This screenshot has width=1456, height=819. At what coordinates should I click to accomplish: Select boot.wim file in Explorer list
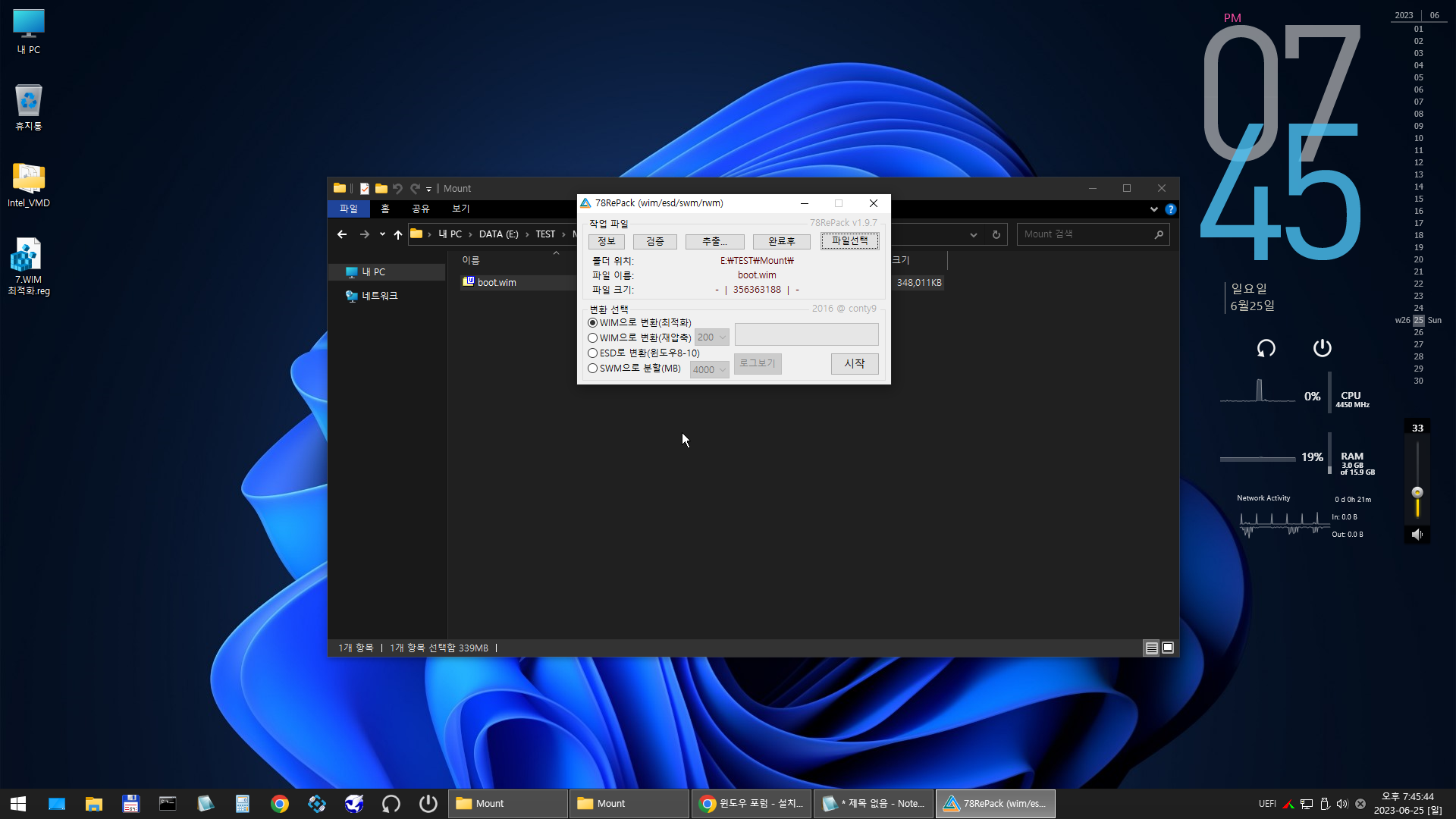point(497,283)
